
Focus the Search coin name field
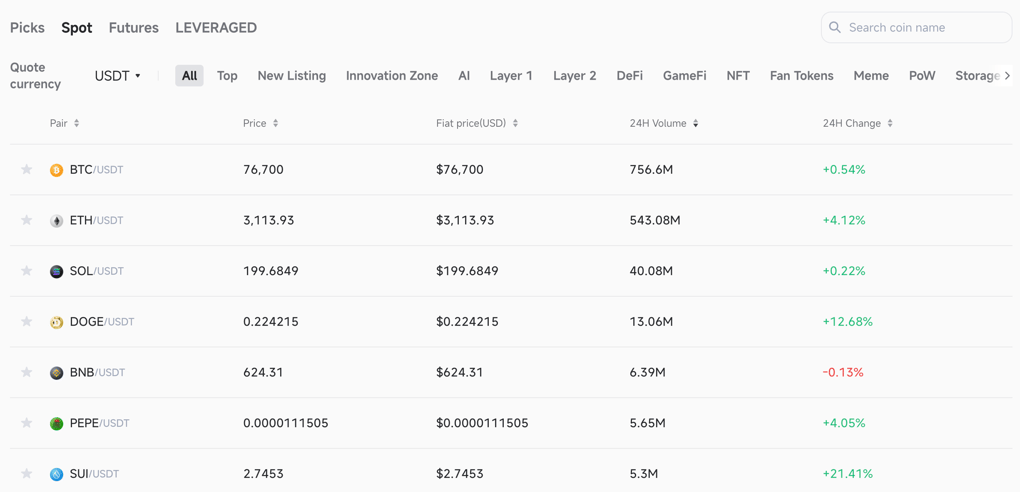tap(916, 27)
